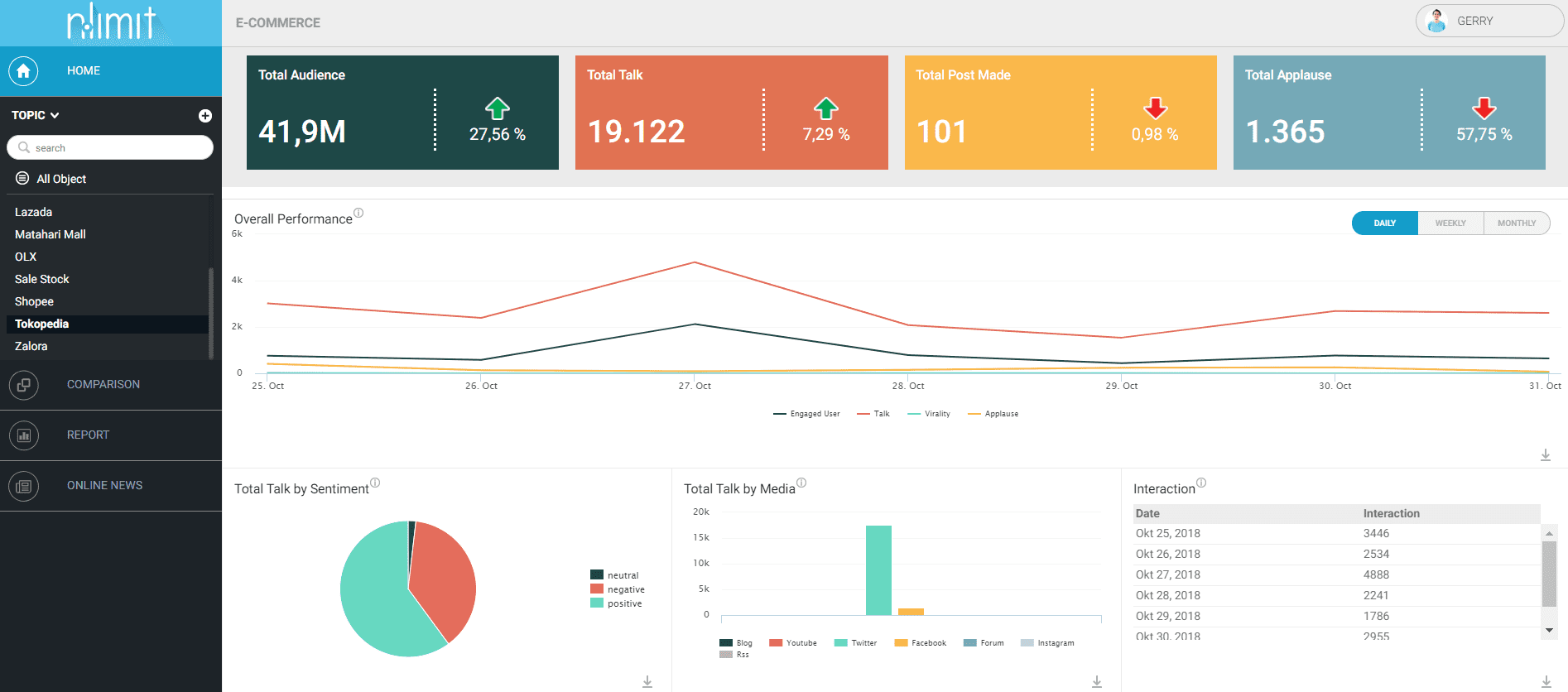Show info for Total Talk by Media

[801, 483]
